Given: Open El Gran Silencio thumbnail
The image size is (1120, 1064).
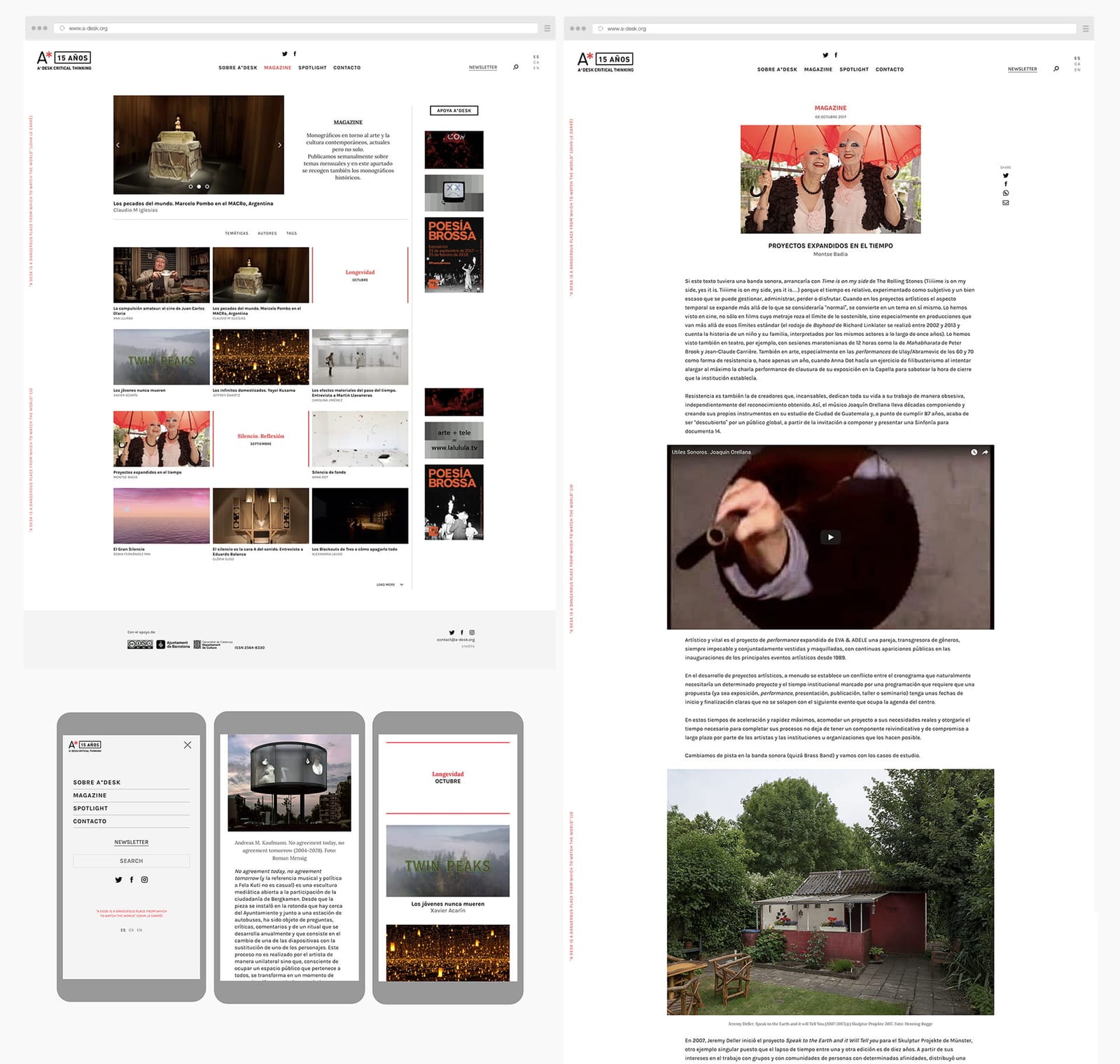Looking at the screenshot, I should coord(162,516).
